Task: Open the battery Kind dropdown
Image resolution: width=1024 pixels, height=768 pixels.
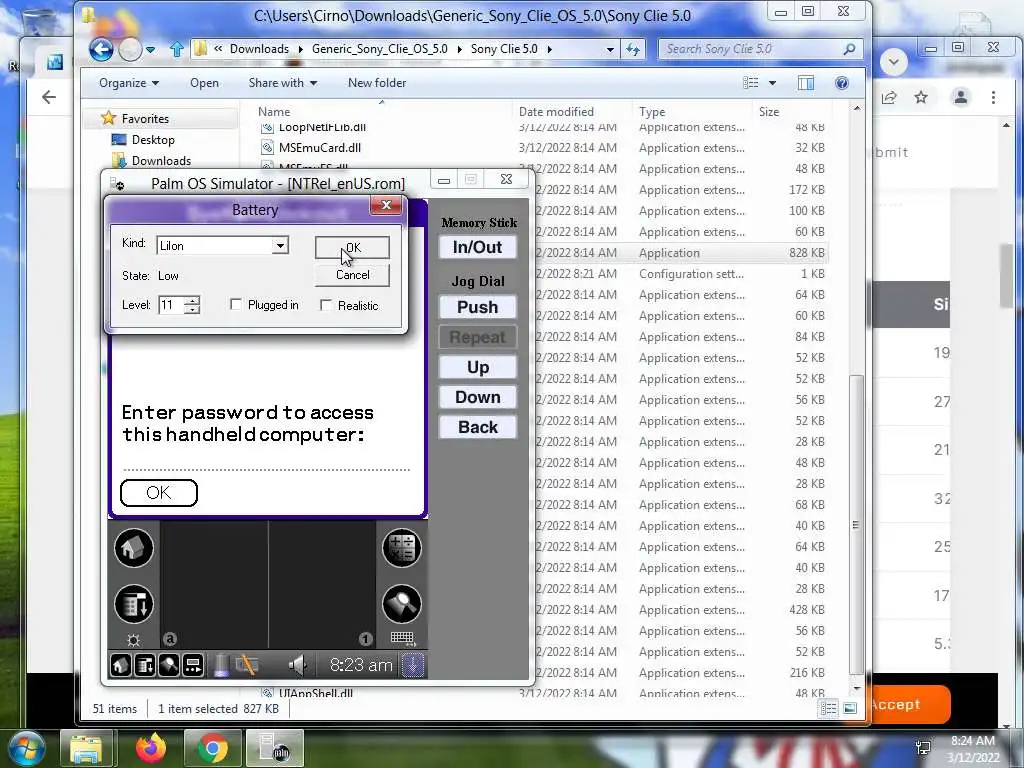Action: click(280, 246)
